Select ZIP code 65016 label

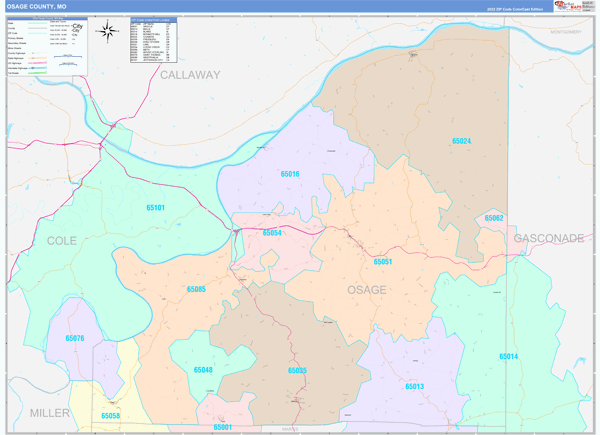290,174
